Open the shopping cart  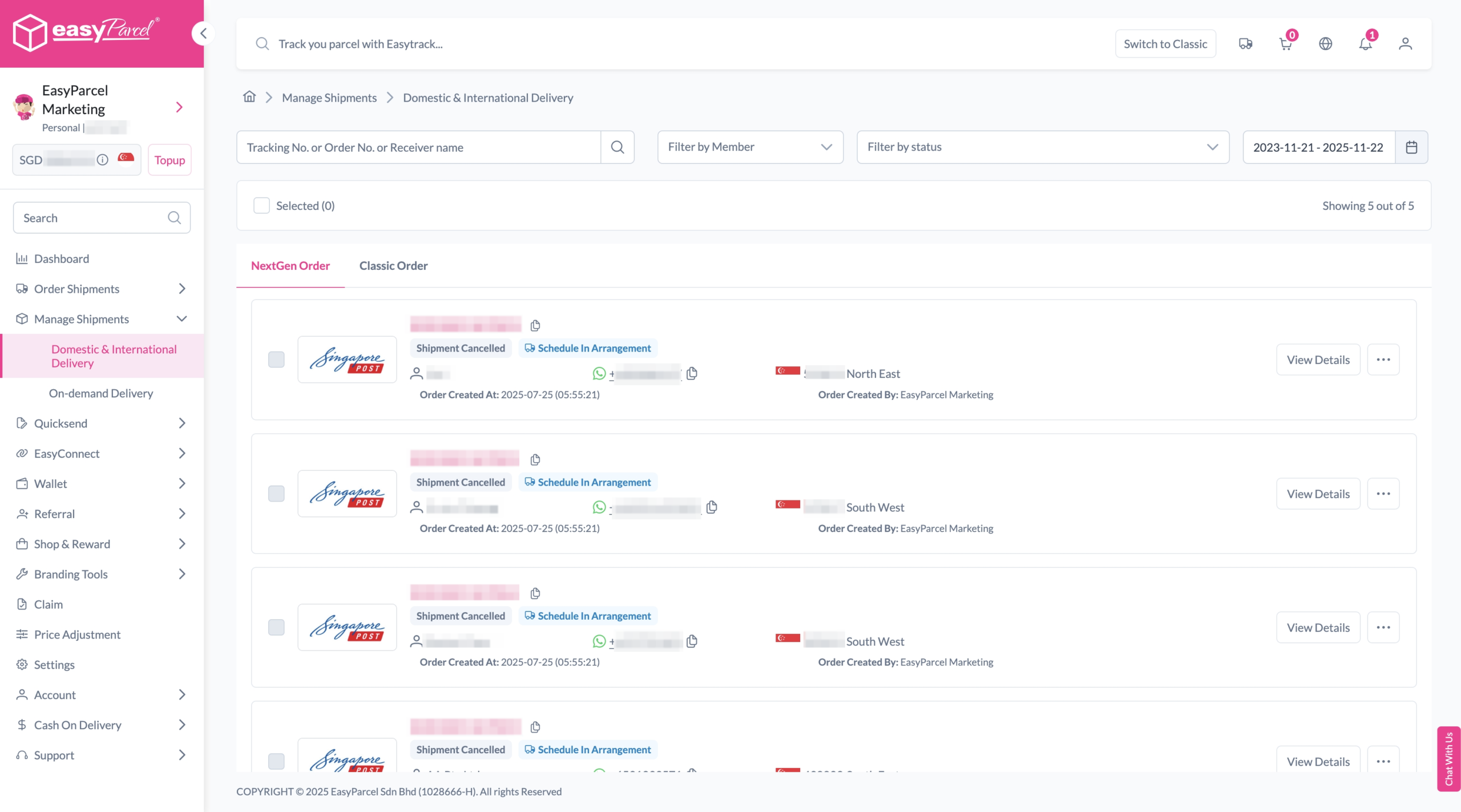coord(1285,43)
